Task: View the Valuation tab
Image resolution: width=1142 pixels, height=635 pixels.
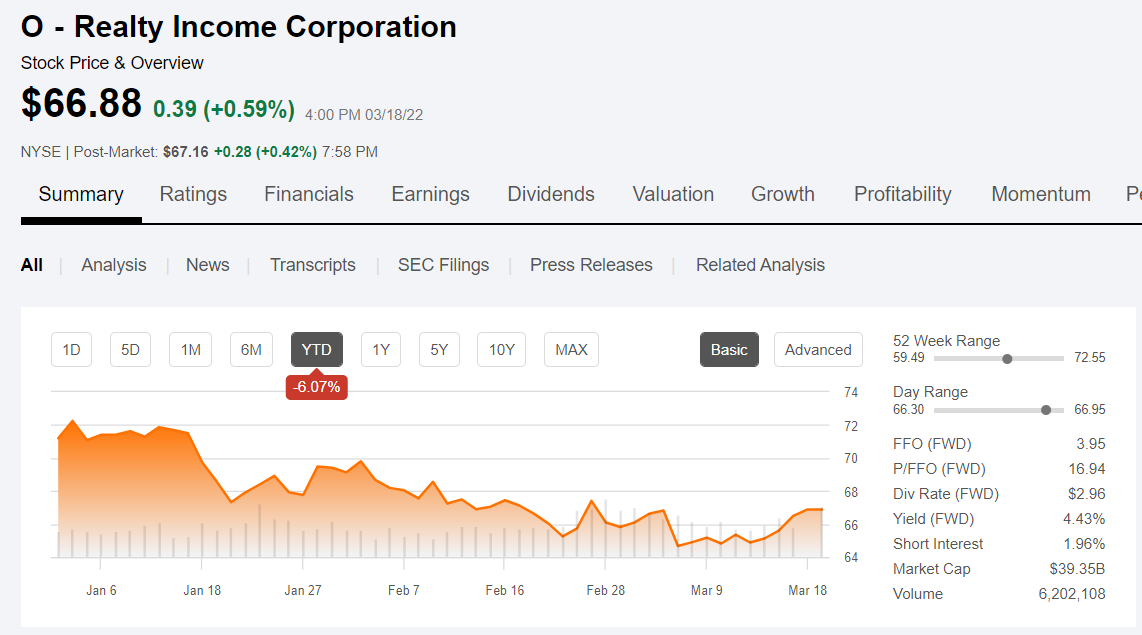Action: click(x=673, y=194)
